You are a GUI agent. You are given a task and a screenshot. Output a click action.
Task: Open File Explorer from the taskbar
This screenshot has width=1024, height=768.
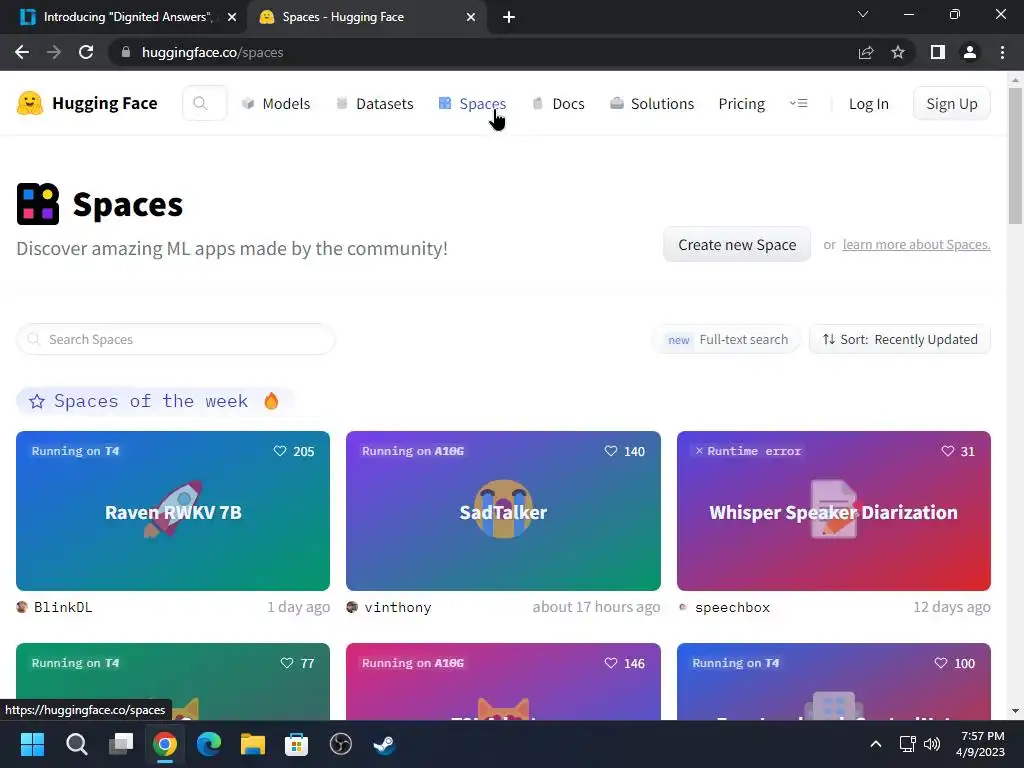click(253, 744)
